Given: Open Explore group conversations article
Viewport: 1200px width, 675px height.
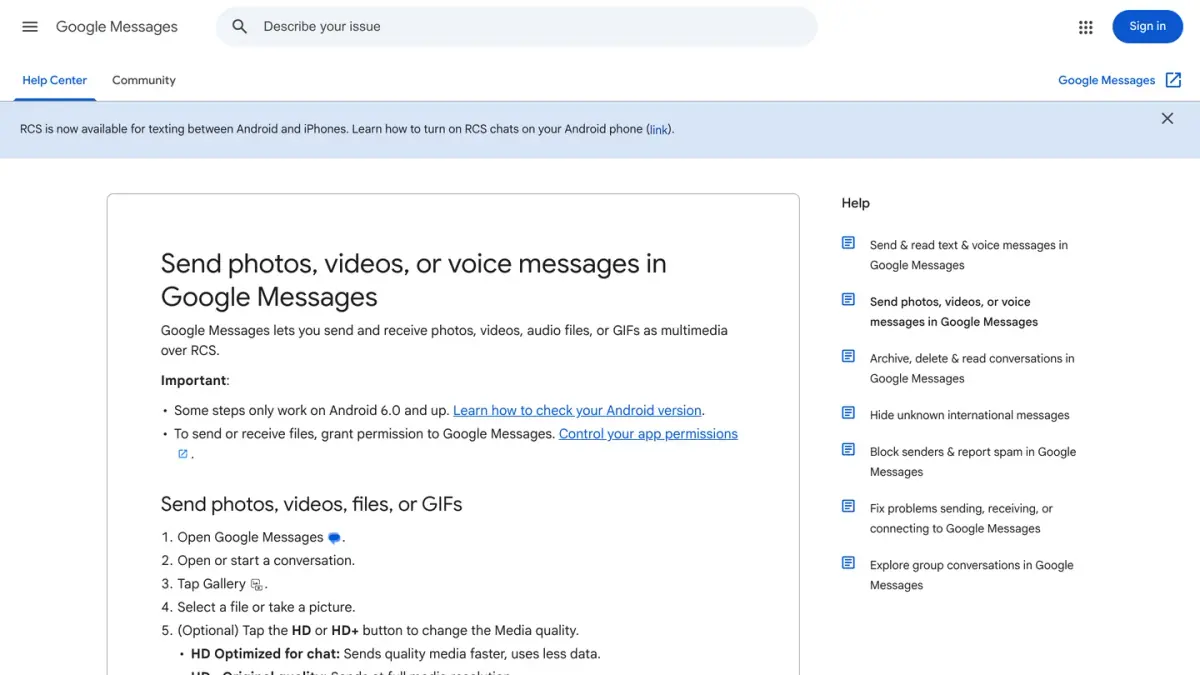Looking at the screenshot, I should tap(972, 575).
